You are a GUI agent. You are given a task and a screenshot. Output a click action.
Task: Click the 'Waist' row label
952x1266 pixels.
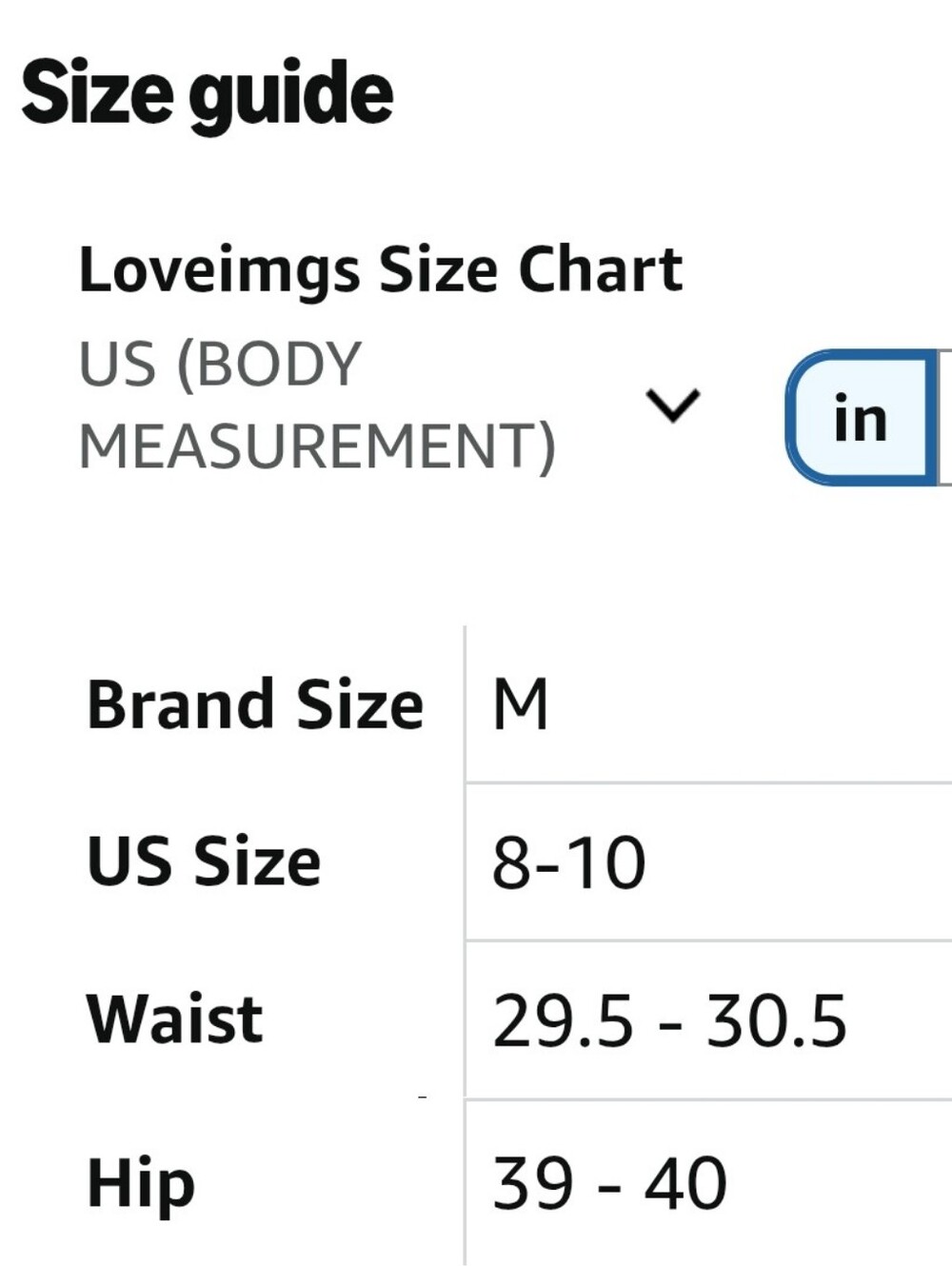coord(174,1019)
